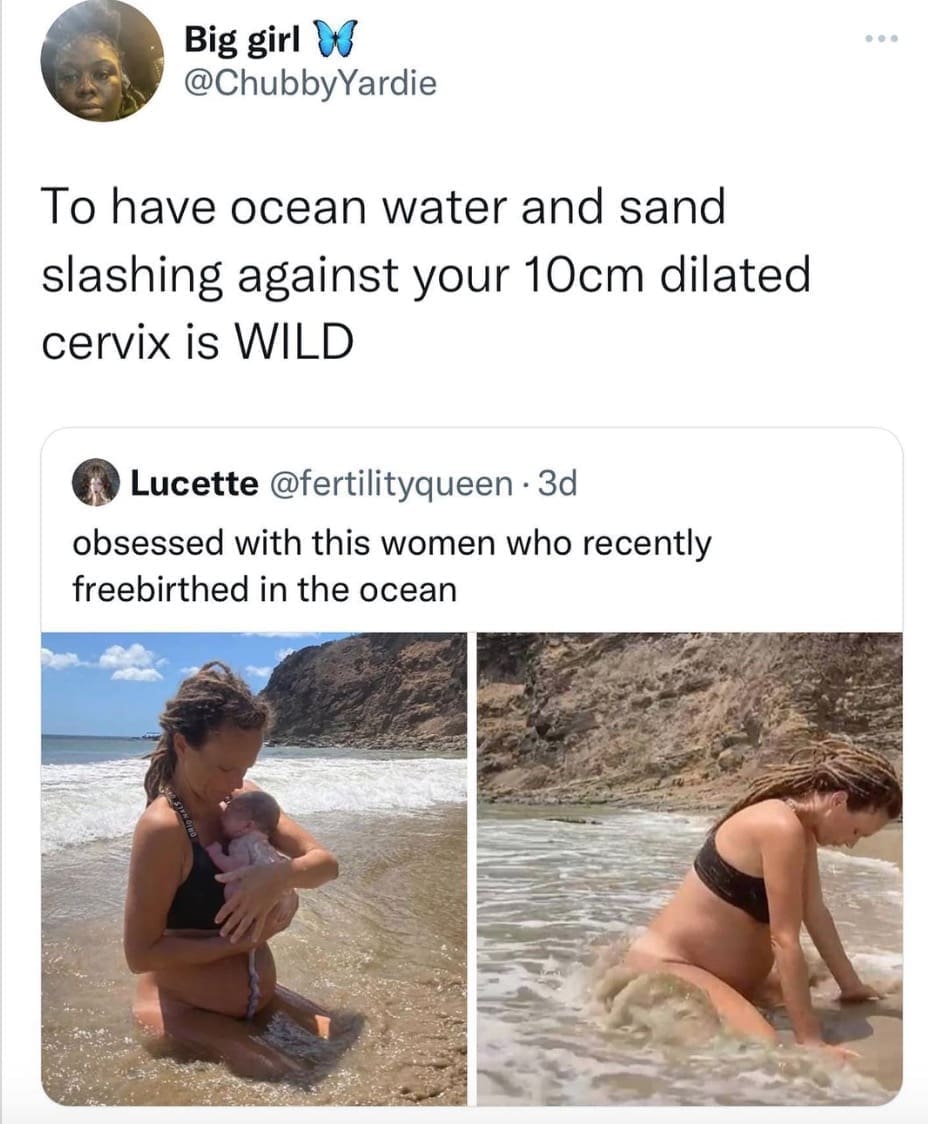Click the phrase "freebirthed in the ocean"
This screenshot has width=928, height=1124.
(264, 589)
